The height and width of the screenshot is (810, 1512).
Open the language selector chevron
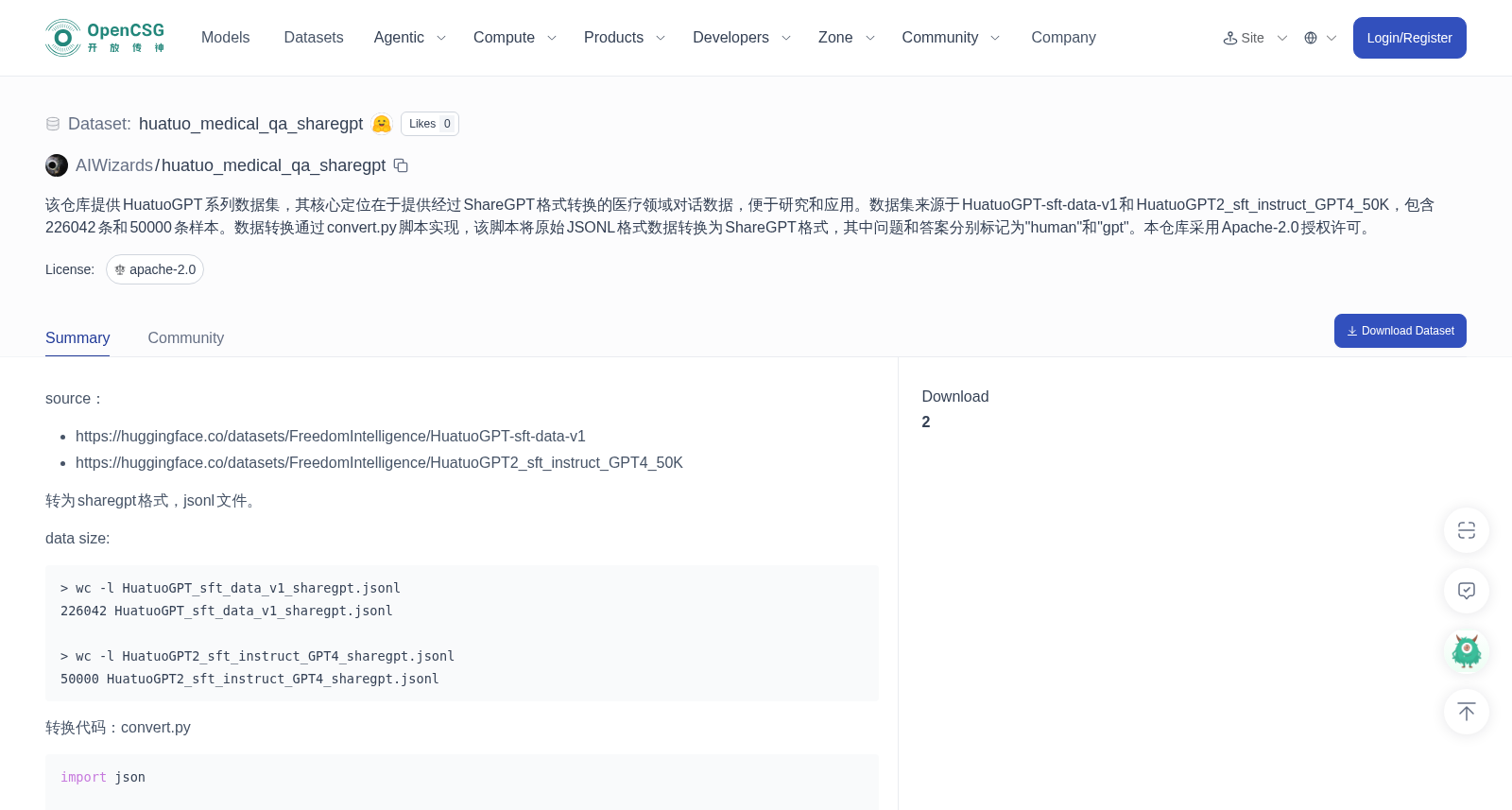click(1332, 38)
